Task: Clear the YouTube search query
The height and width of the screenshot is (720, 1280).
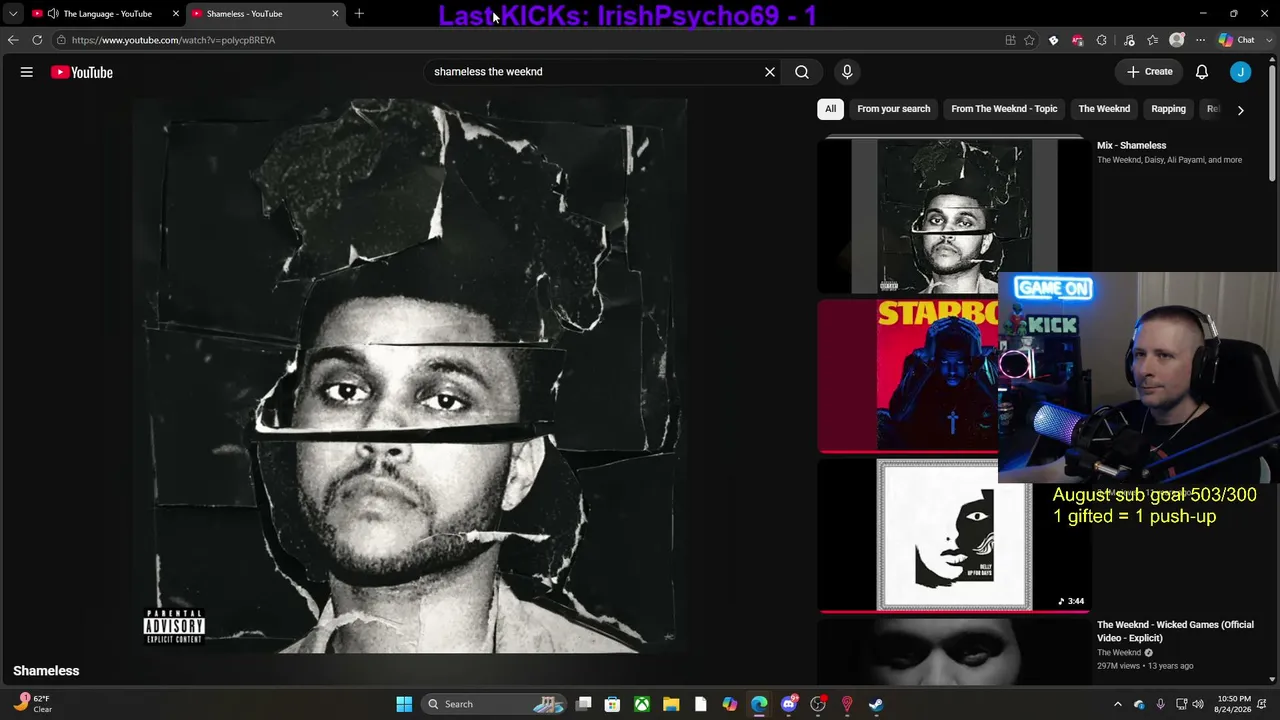Action: pos(770,72)
